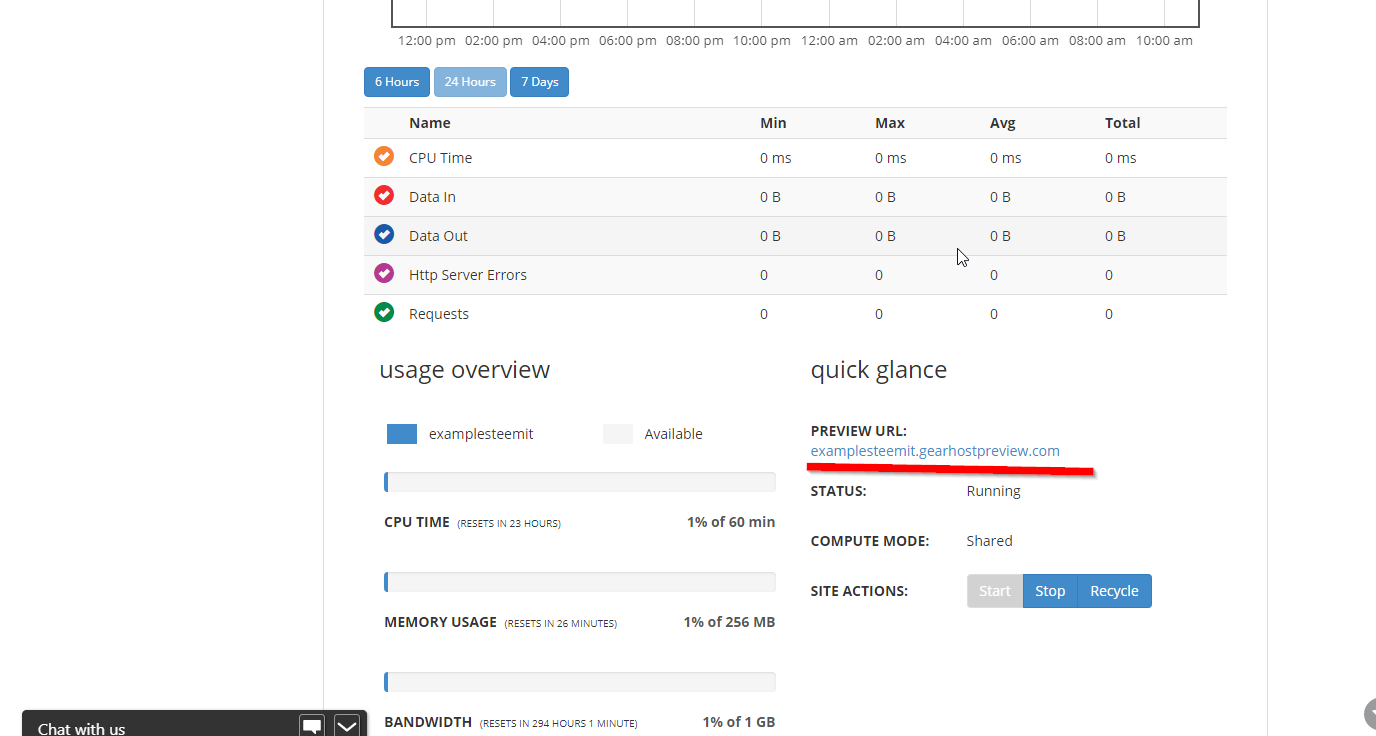Screen dimensions: 1376x736
Task: Toggle the orange CPU Time series checkmark
Action: [384, 157]
